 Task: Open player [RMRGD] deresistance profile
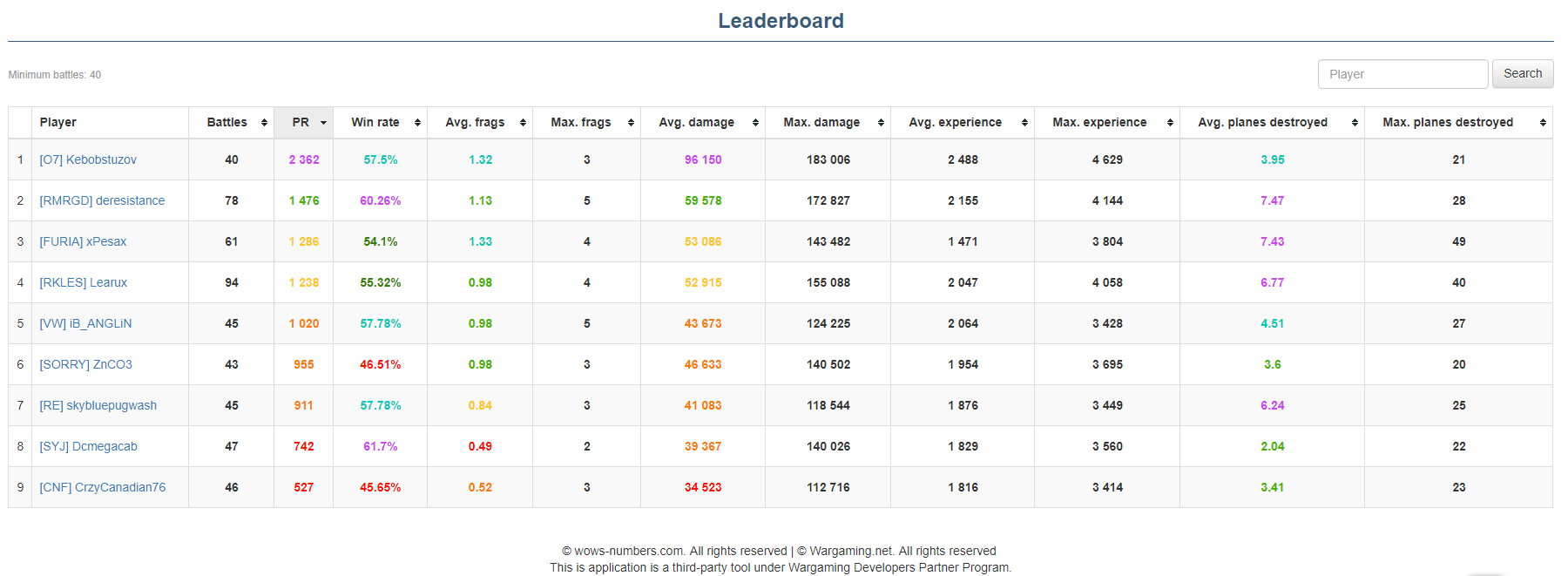(102, 200)
